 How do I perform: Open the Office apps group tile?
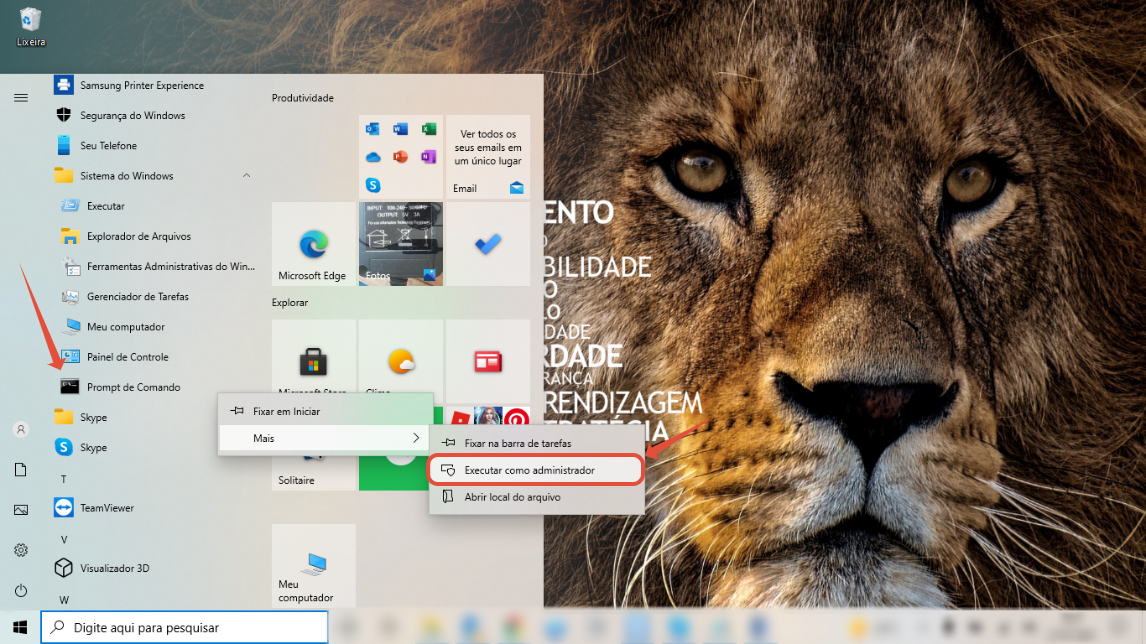[401, 157]
